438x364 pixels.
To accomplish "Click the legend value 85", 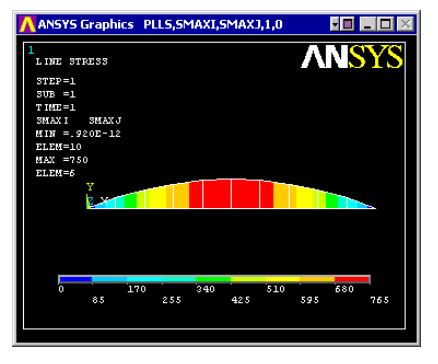I will click(x=98, y=300).
